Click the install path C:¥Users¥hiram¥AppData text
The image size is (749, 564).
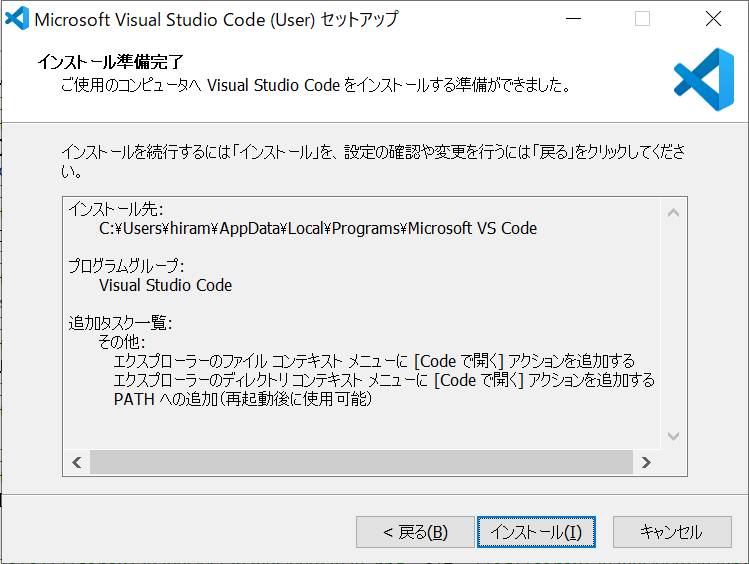coord(318,228)
